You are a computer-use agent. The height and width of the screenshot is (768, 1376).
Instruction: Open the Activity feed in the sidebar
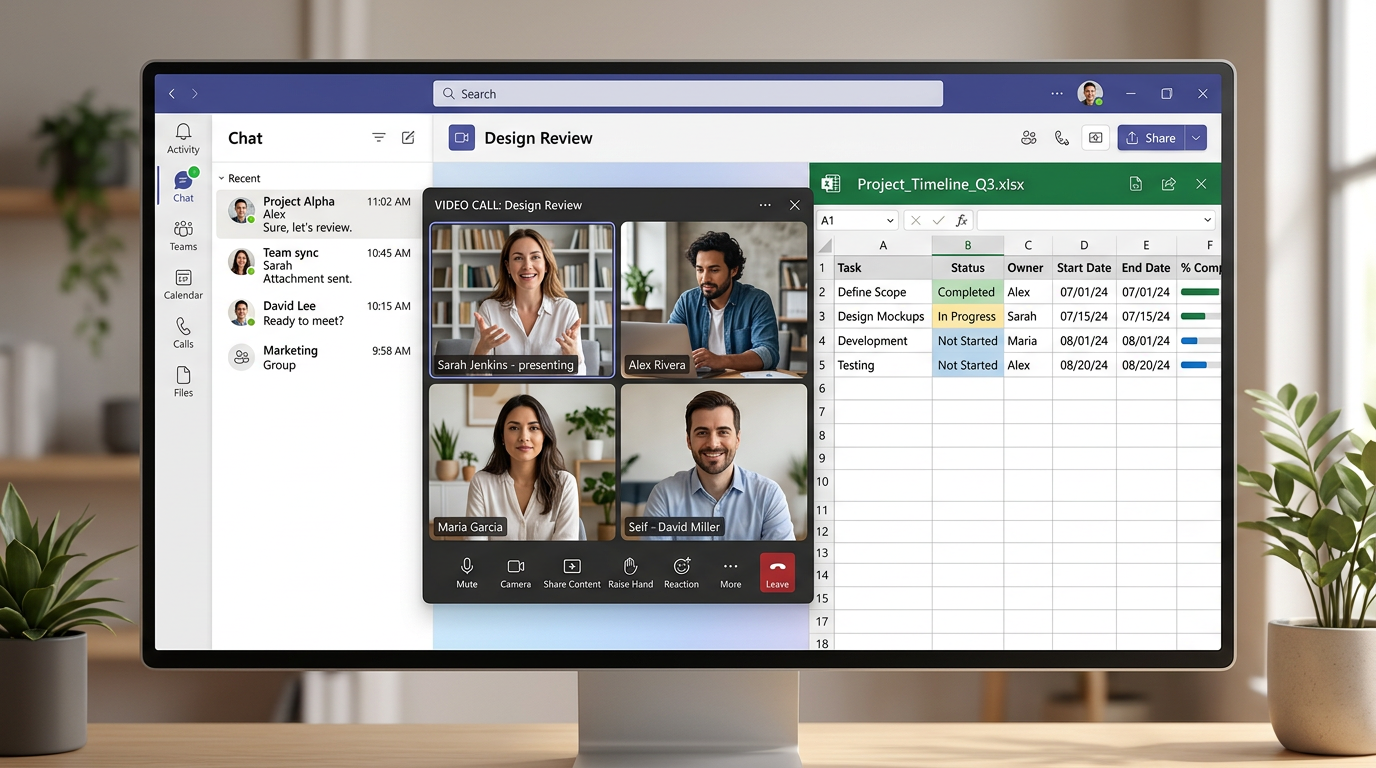click(183, 138)
